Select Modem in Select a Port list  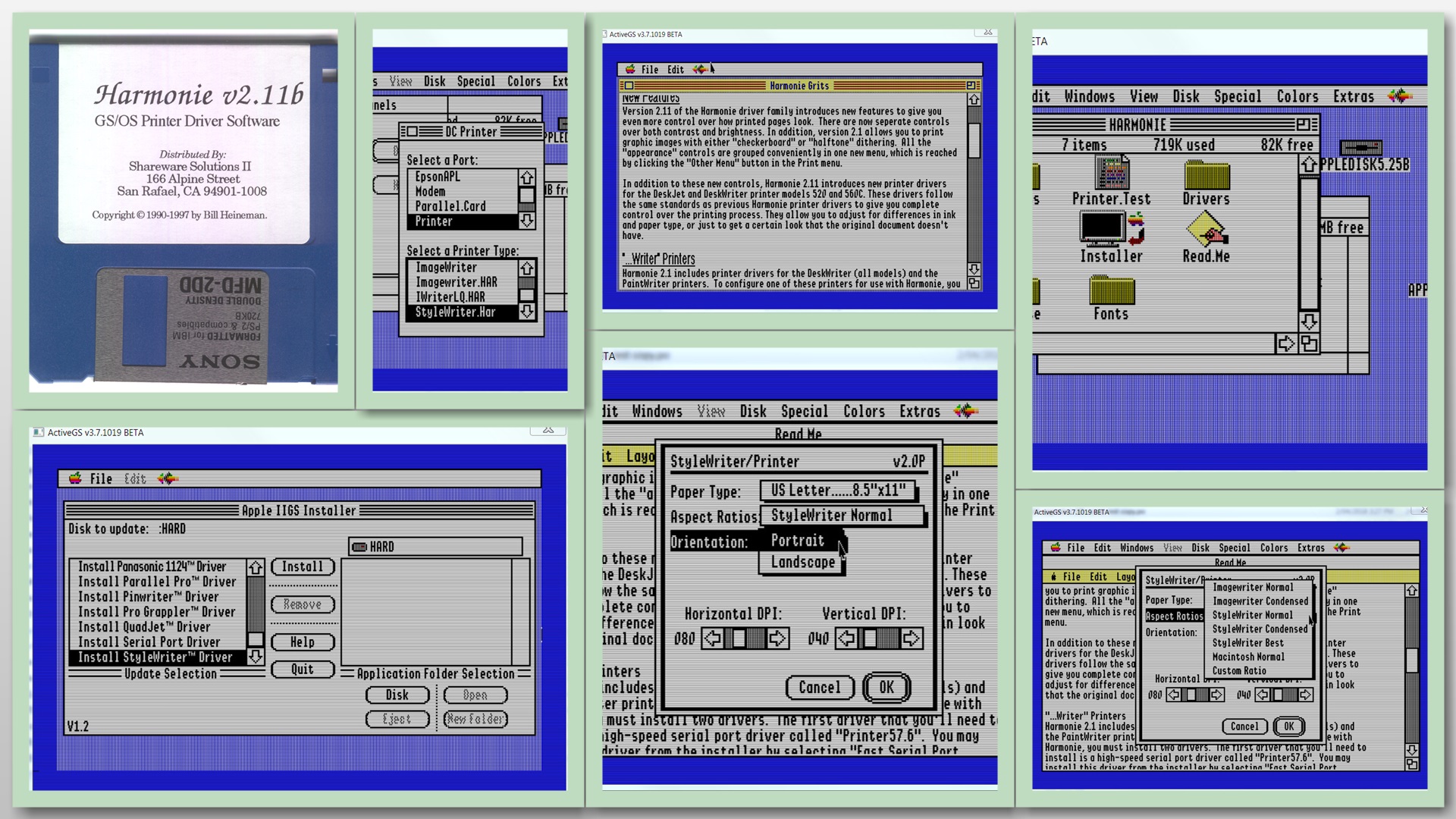pyautogui.click(x=463, y=192)
